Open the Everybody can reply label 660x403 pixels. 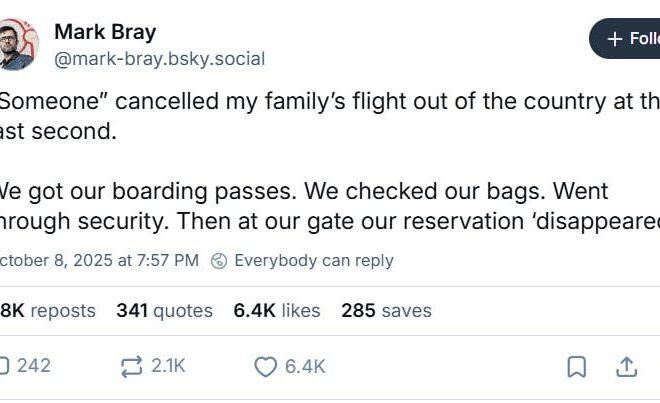pos(313,261)
